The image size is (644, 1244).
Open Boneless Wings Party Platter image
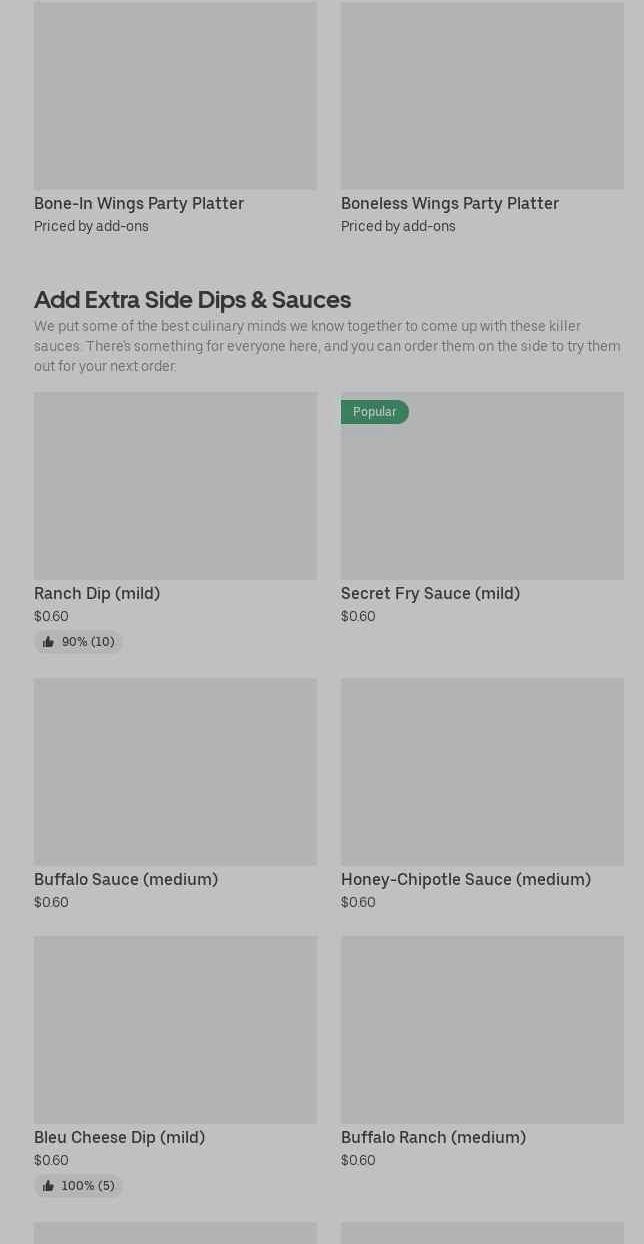482,96
